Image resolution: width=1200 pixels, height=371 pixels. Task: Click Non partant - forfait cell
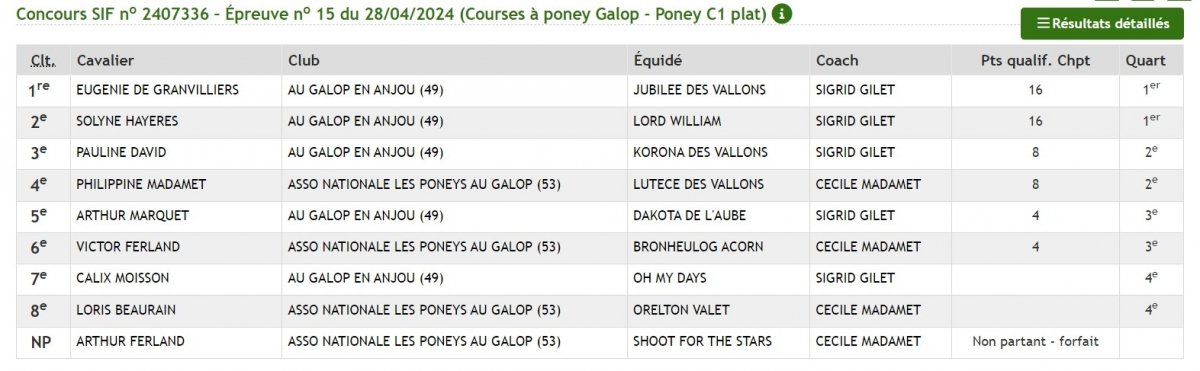[1035, 341]
